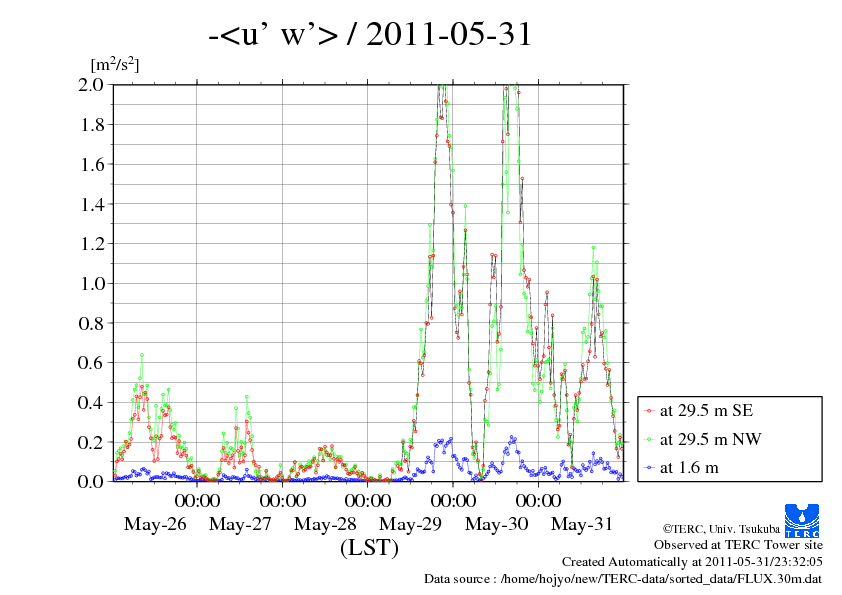Click the May-27 date label
This screenshot has height=595, width=842.
(x=240, y=524)
